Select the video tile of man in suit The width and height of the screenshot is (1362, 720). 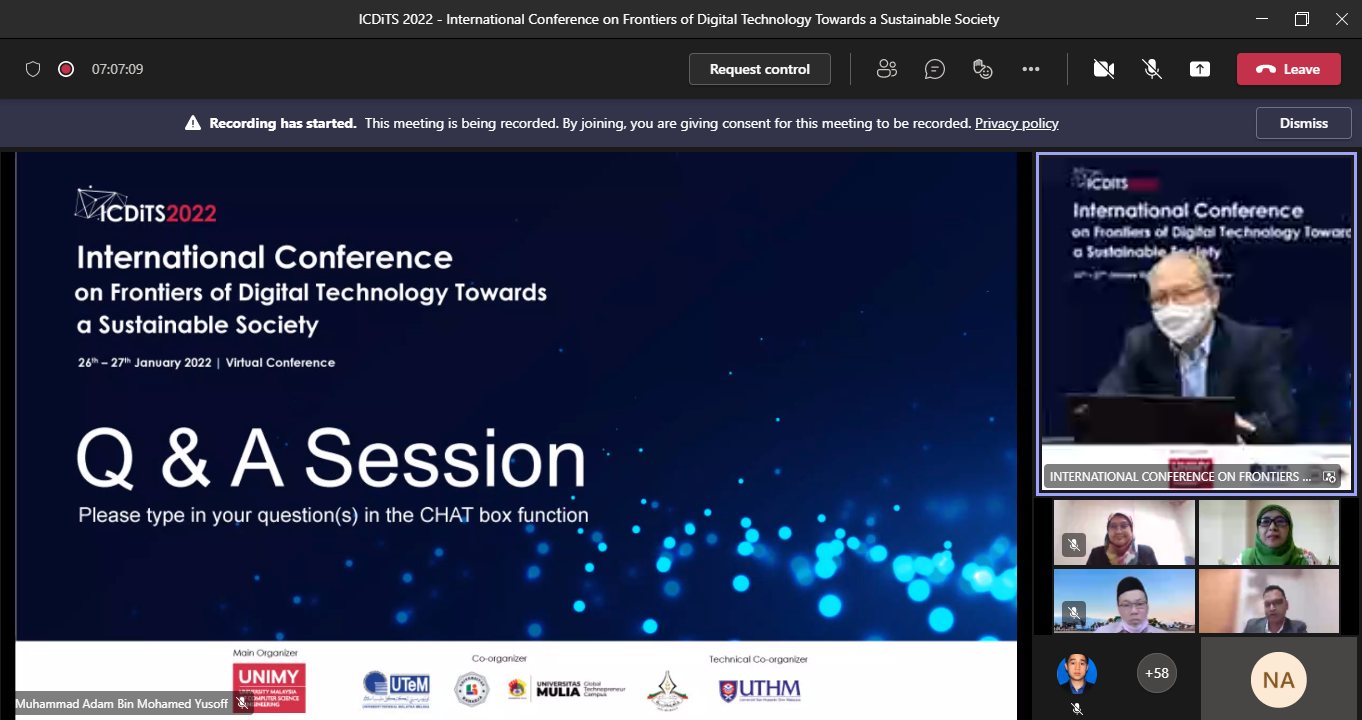(x=1269, y=601)
